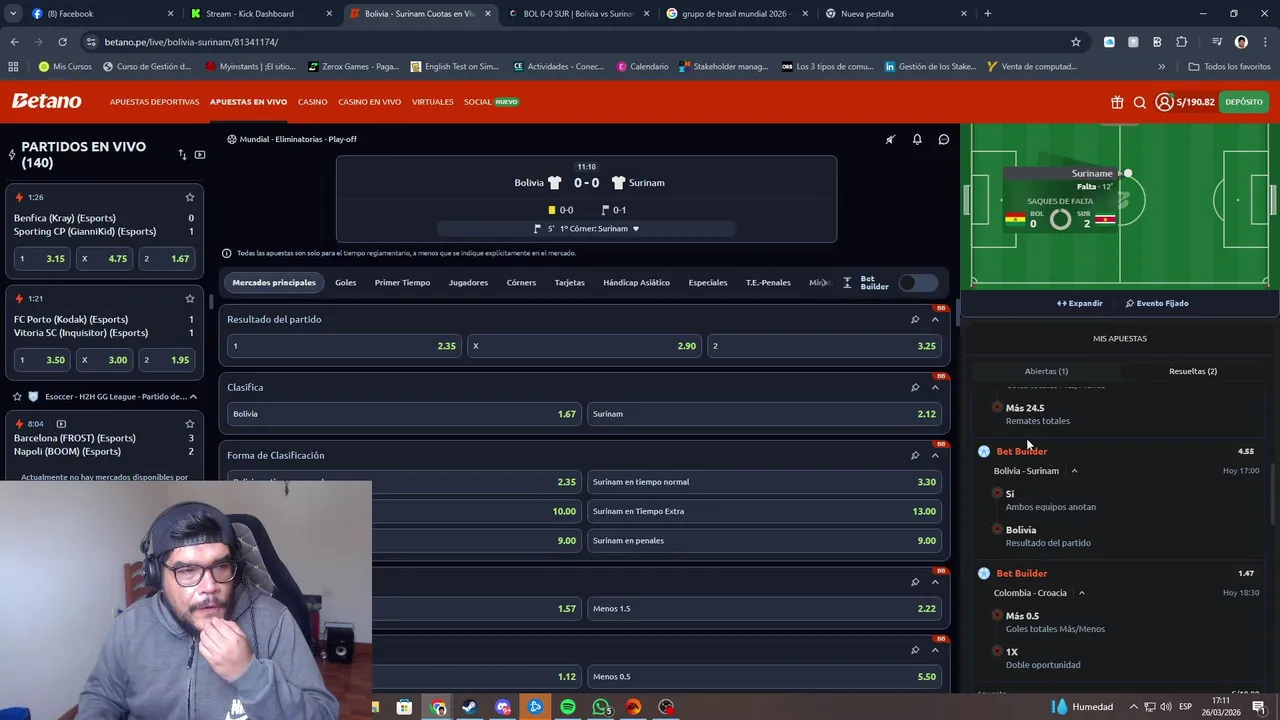Open the search magnifier in Betano header
This screenshot has height=720, width=1280.
[1140, 102]
